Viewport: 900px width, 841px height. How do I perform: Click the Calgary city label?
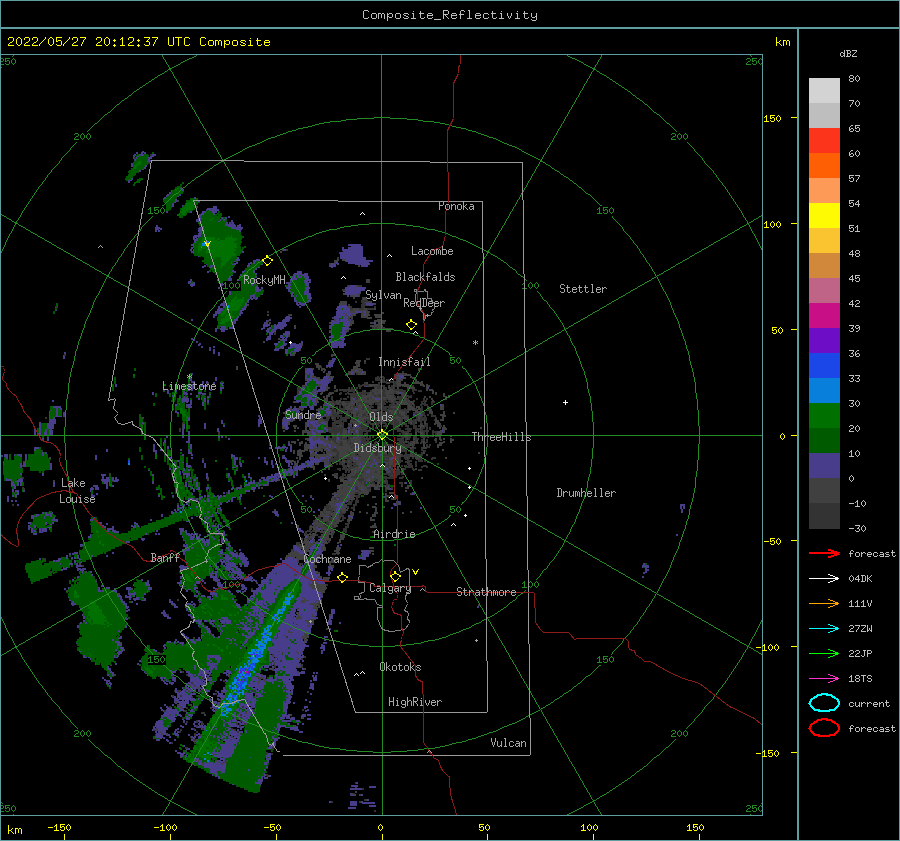point(390,588)
